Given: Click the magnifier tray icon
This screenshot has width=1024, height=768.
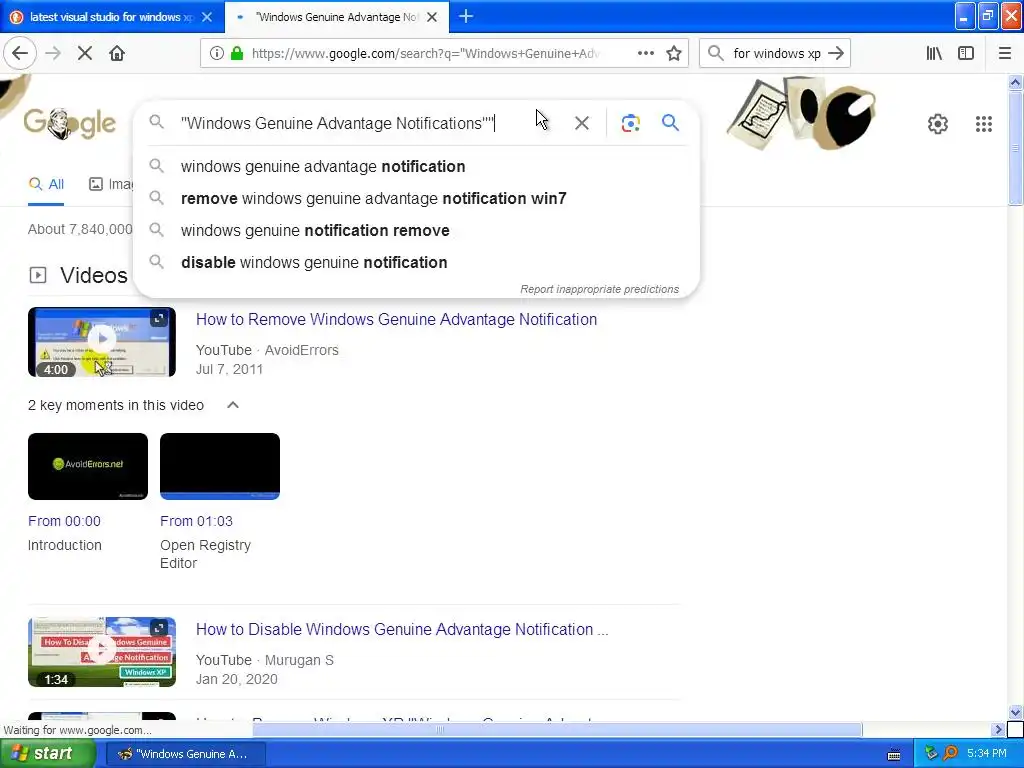Looking at the screenshot, I should 950,754.
